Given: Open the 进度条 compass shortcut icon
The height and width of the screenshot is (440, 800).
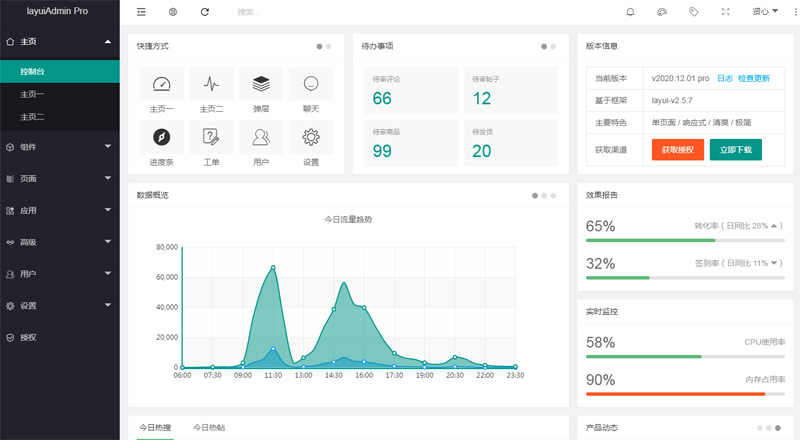Looking at the screenshot, I should (161, 137).
